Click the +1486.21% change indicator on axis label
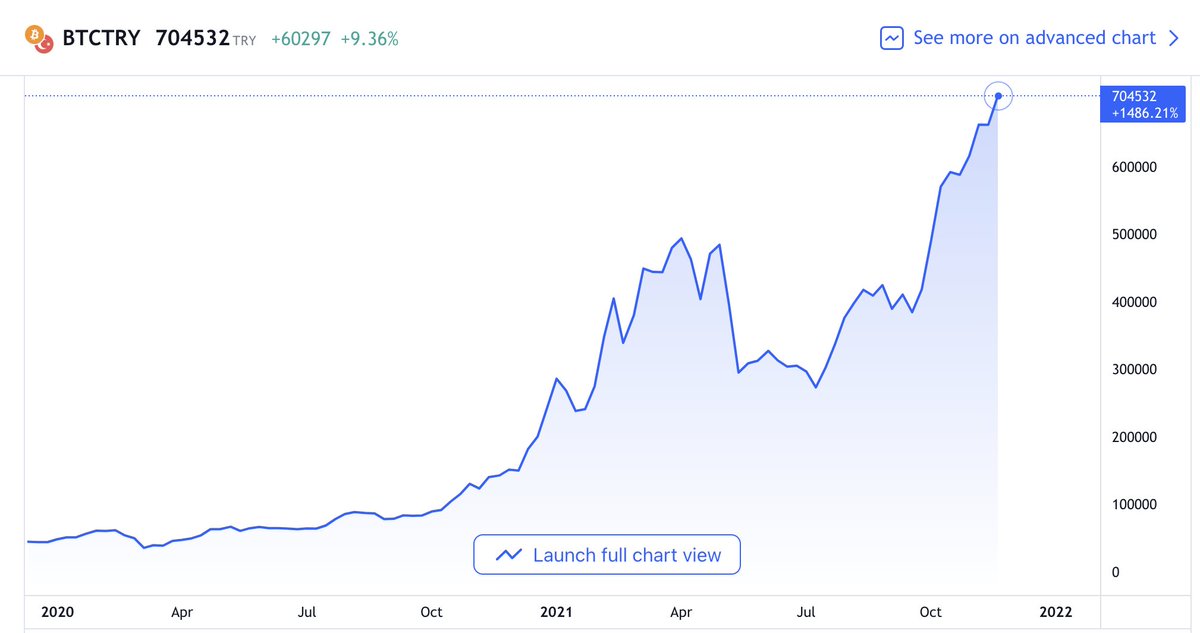Screen dimensions: 1200x633 [x=1141, y=113]
